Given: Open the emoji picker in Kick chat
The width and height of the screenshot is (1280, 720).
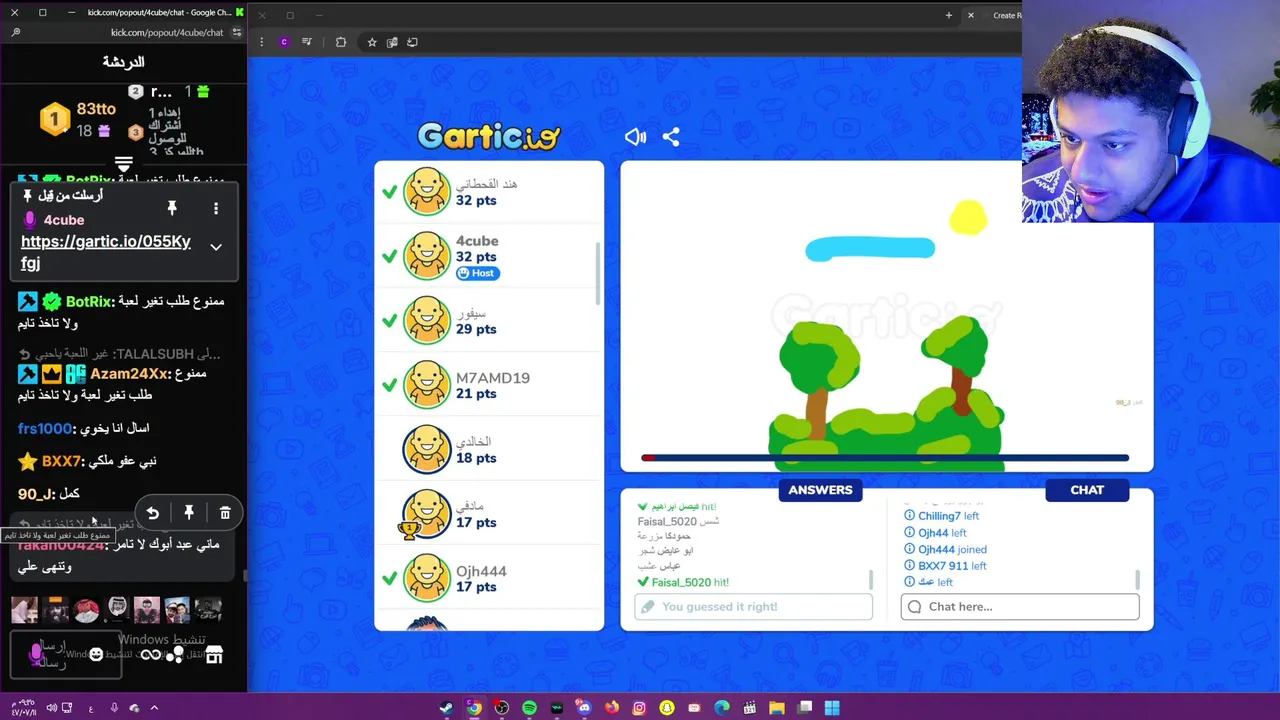Looking at the screenshot, I should 96,654.
